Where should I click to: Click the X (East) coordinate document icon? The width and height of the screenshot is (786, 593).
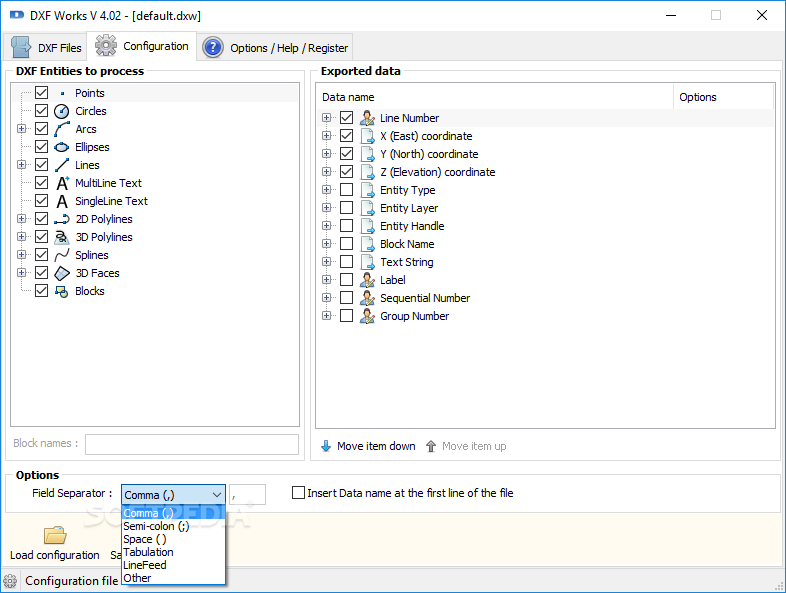pyautogui.click(x=367, y=136)
